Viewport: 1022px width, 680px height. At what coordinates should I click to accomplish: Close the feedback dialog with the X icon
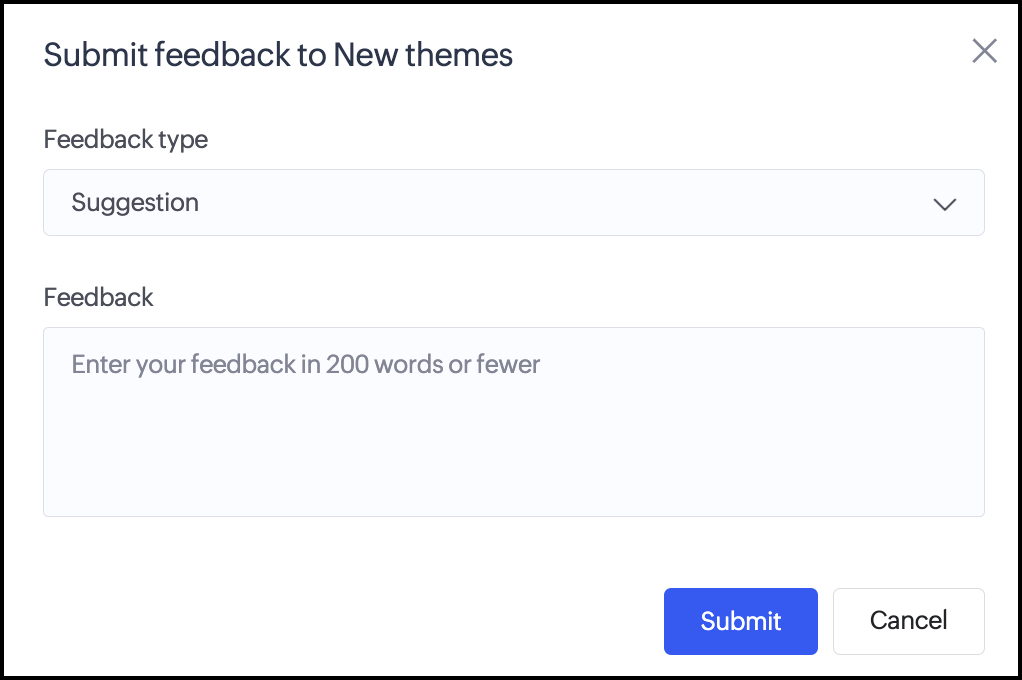[x=984, y=51]
